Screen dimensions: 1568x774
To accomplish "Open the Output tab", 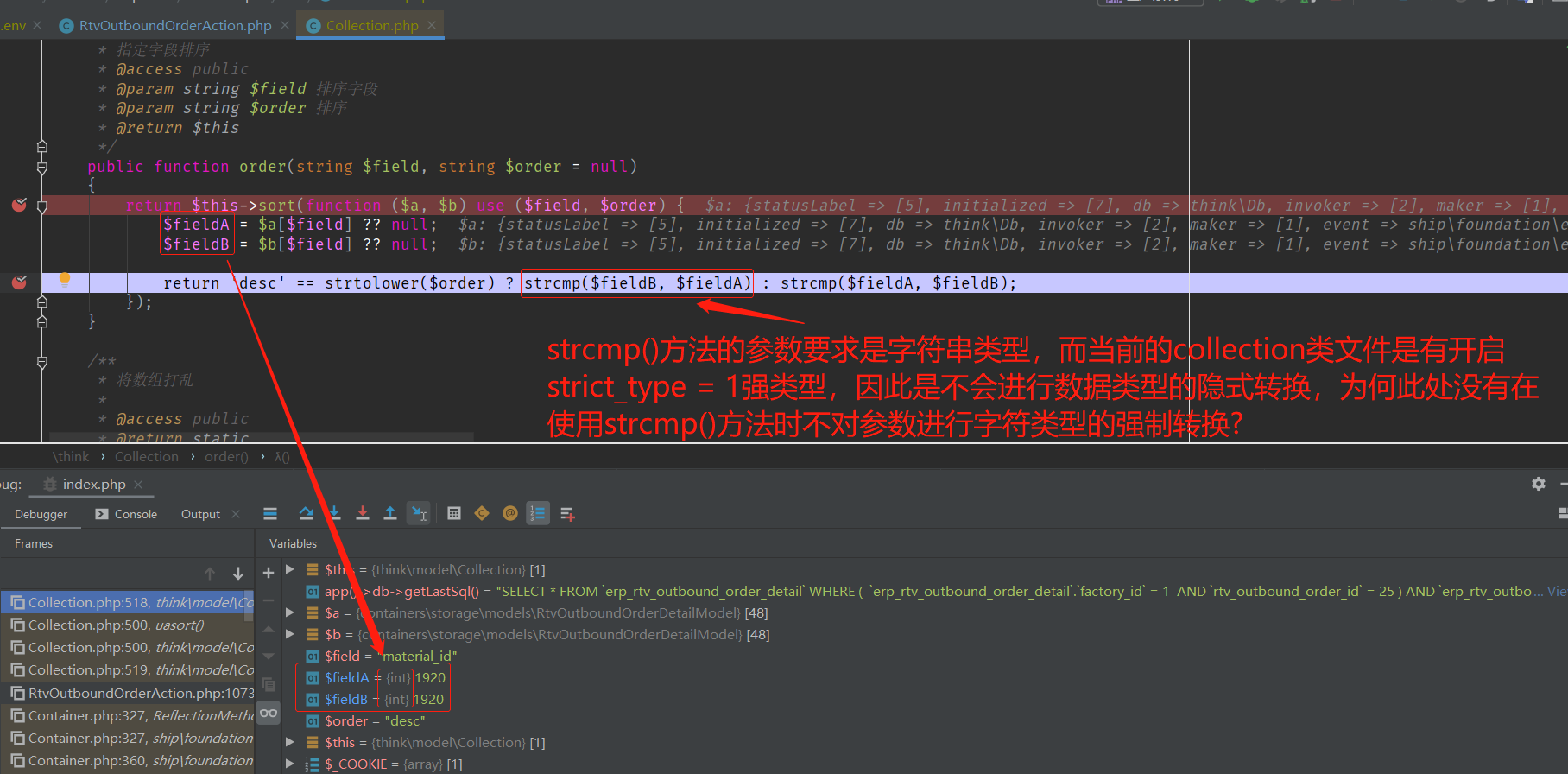I will tap(200, 514).
